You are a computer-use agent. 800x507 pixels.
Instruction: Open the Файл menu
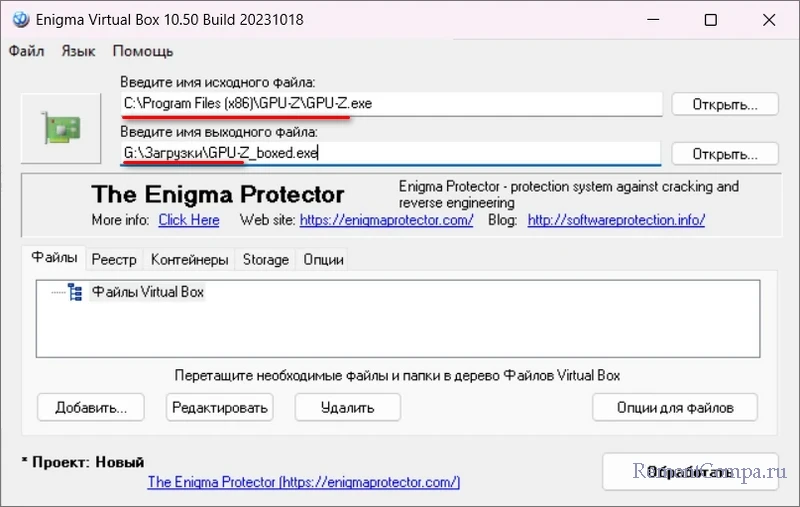pos(27,51)
